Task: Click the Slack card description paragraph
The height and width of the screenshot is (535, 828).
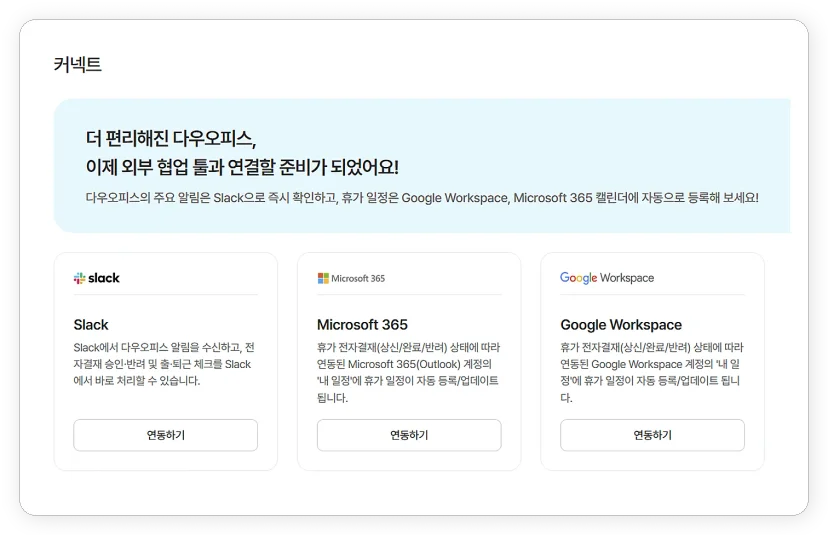Action: click(164, 364)
